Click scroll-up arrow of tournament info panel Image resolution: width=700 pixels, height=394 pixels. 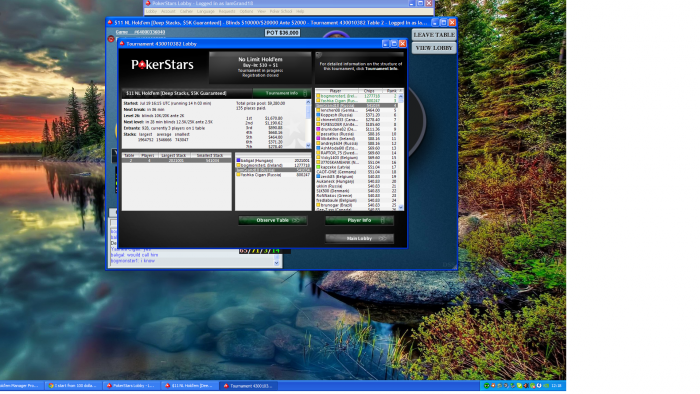coord(308,103)
